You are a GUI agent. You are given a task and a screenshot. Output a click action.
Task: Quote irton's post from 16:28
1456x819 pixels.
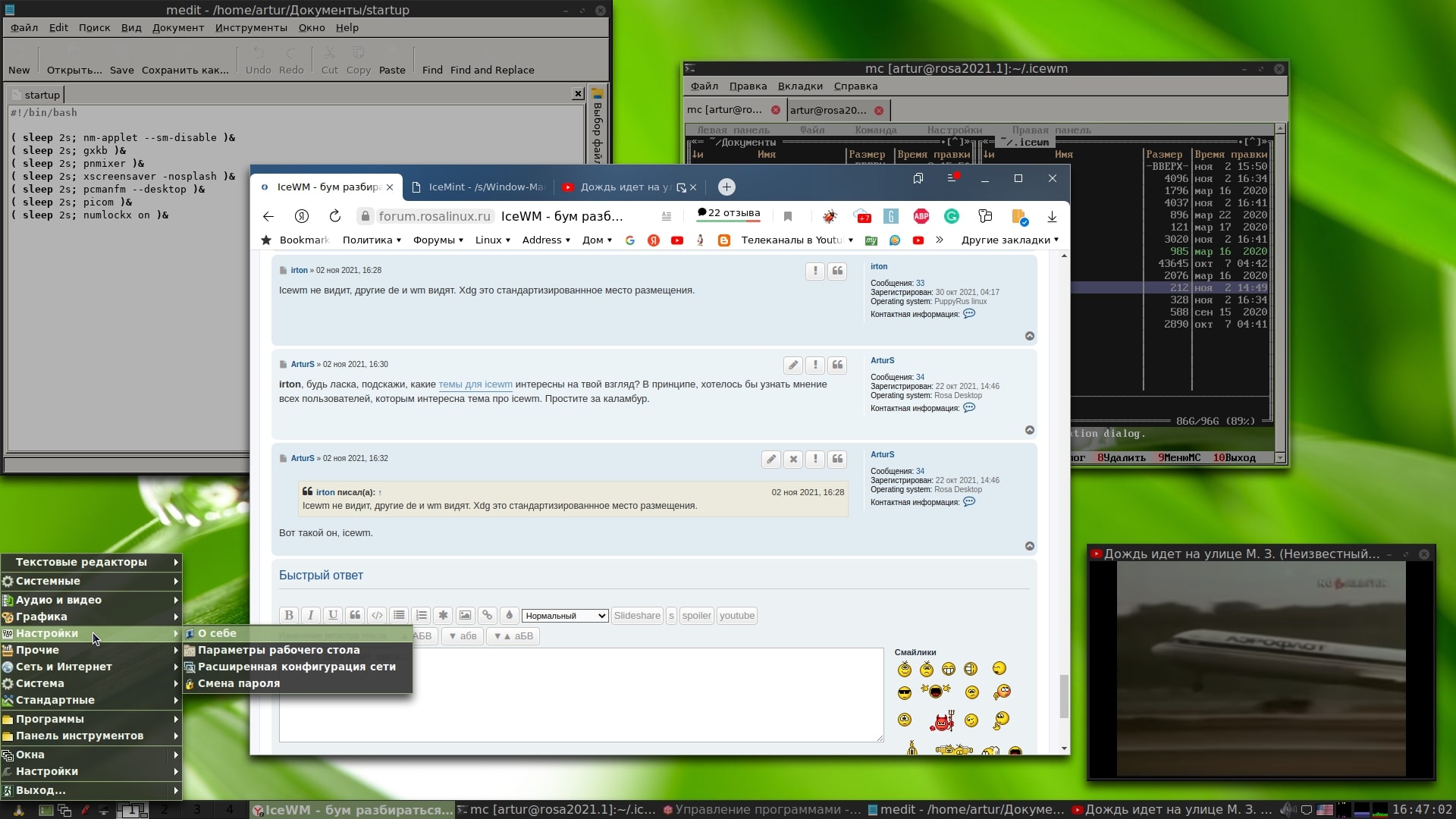(x=837, y=271)
